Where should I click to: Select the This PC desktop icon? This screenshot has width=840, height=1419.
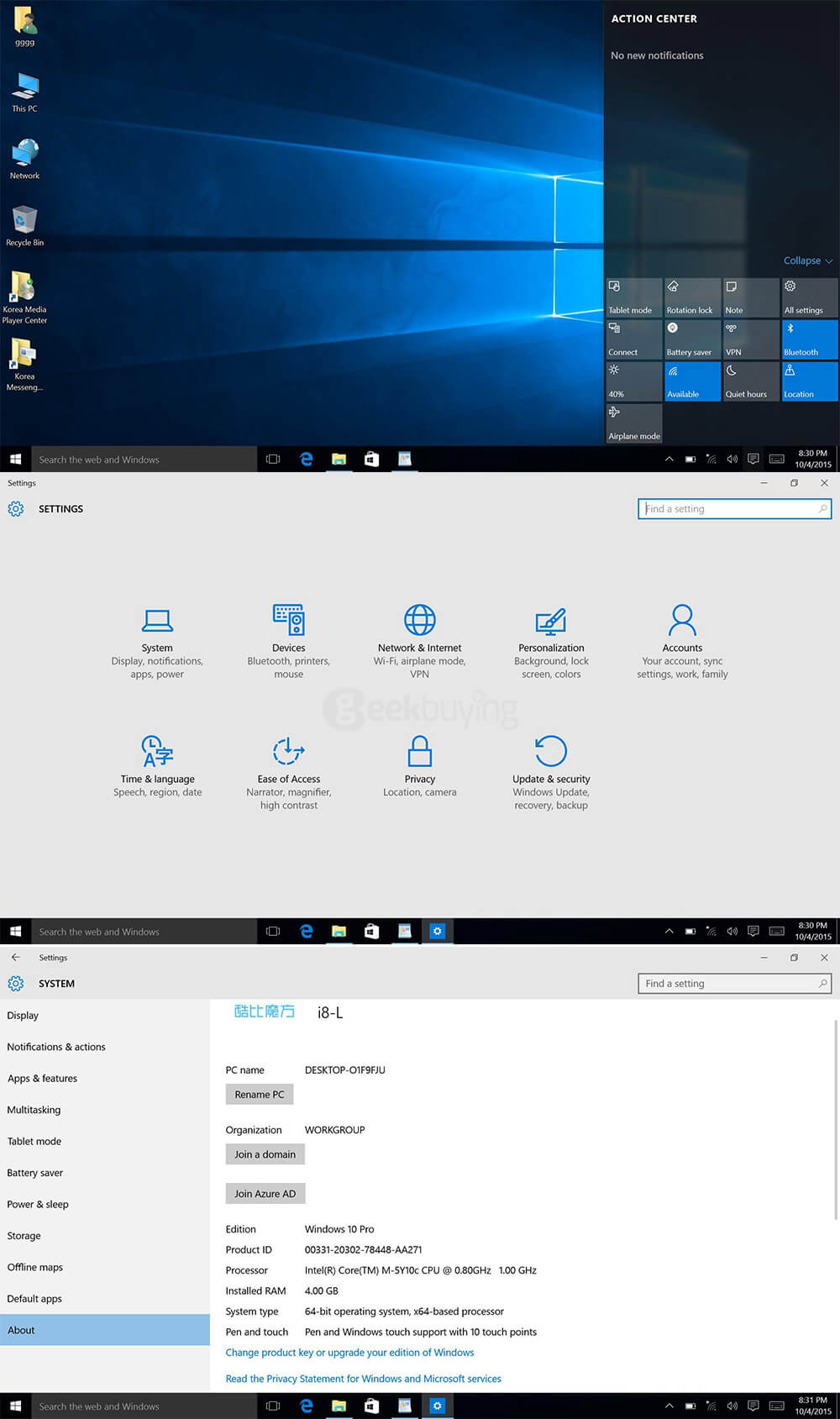24,92
